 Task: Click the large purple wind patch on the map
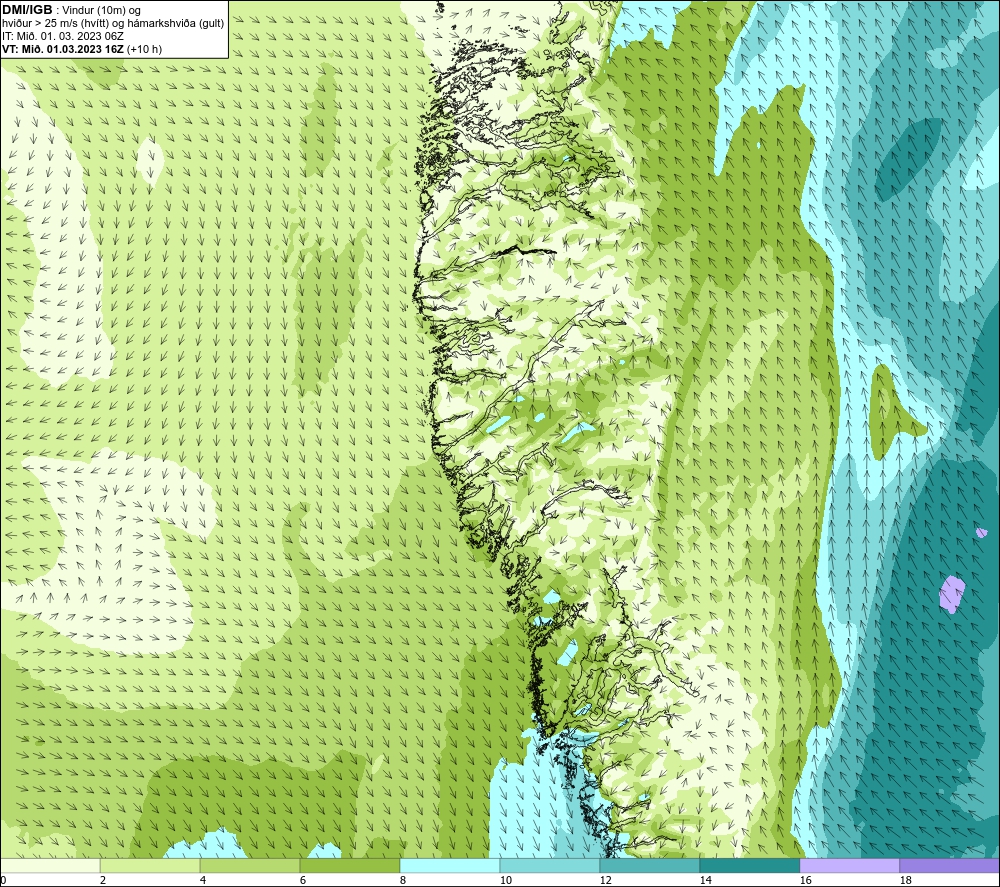[x=952, y=594]
